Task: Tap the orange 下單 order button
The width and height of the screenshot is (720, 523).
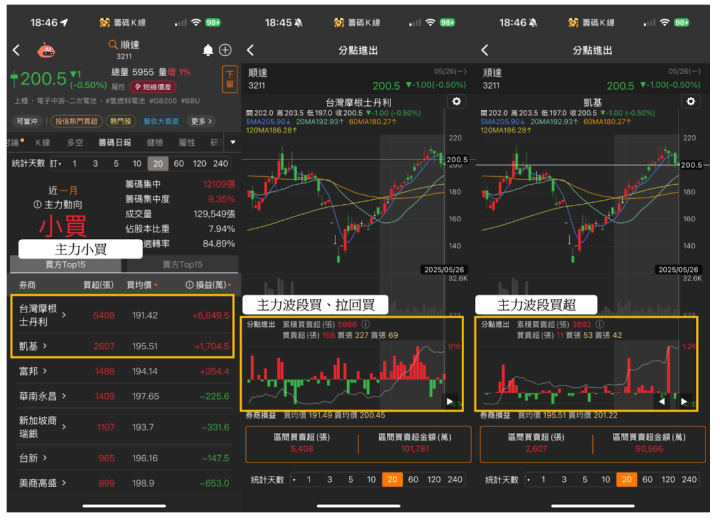Action: click(230, 79)
